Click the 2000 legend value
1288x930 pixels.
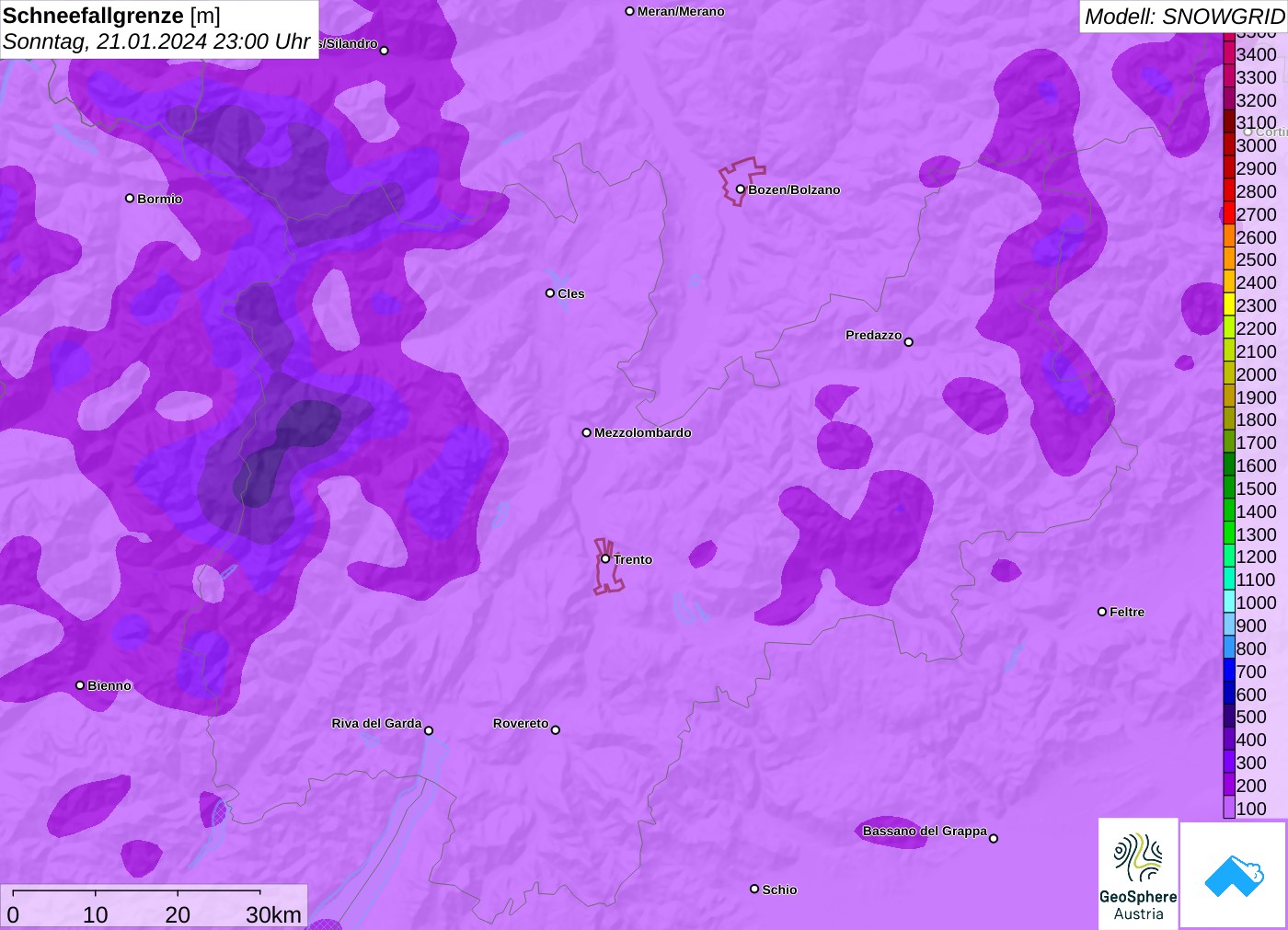point(1257,374)
